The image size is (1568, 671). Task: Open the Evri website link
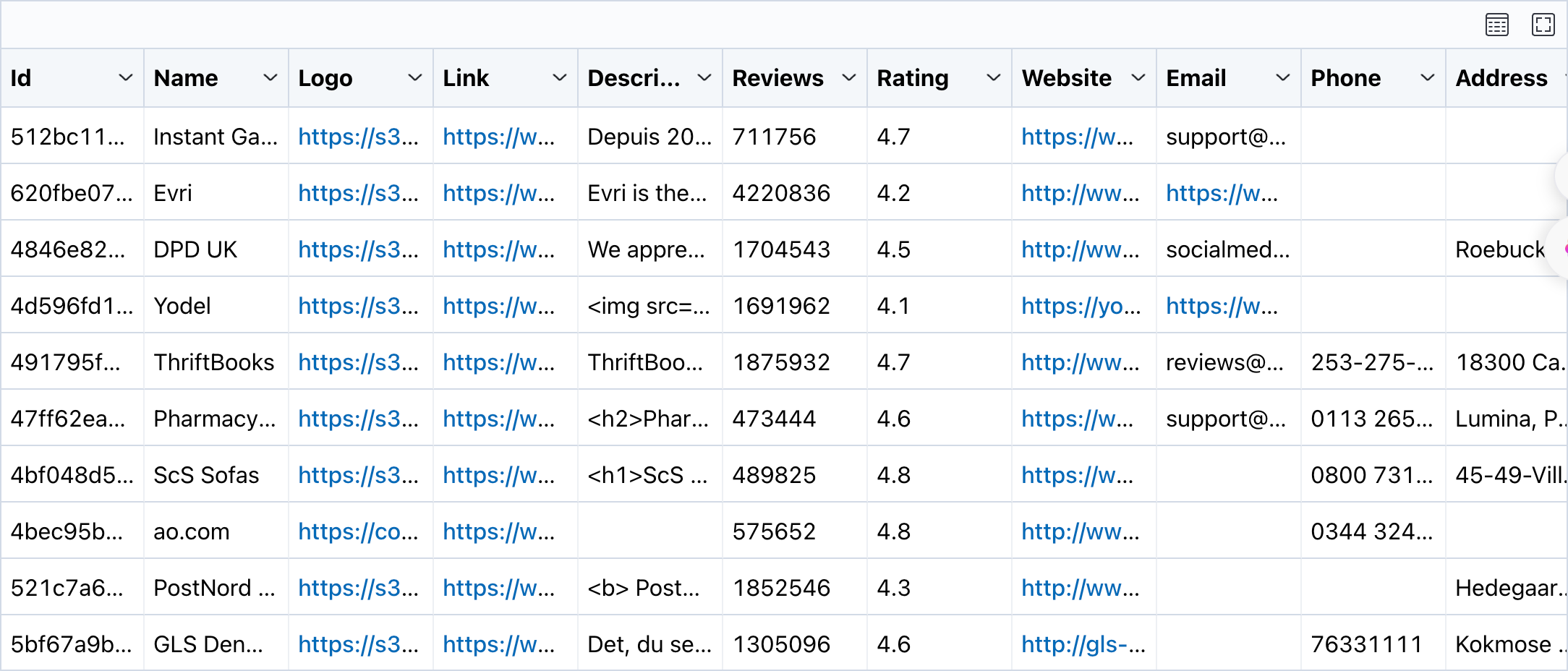[1080, 193]
